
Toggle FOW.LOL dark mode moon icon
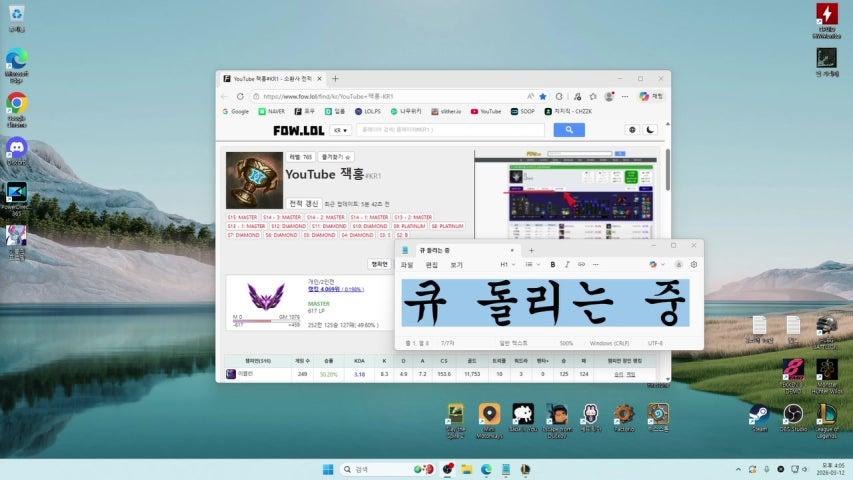(650, 130)
